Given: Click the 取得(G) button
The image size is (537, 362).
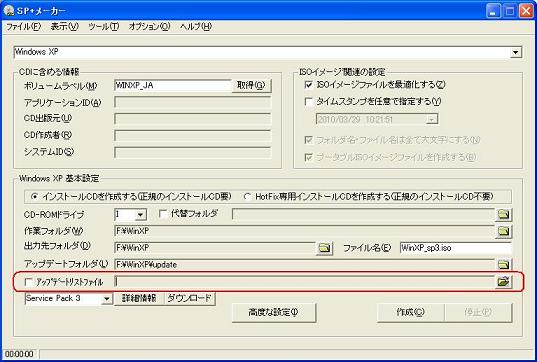Looking at the screenshot, I should pos(251,85).
